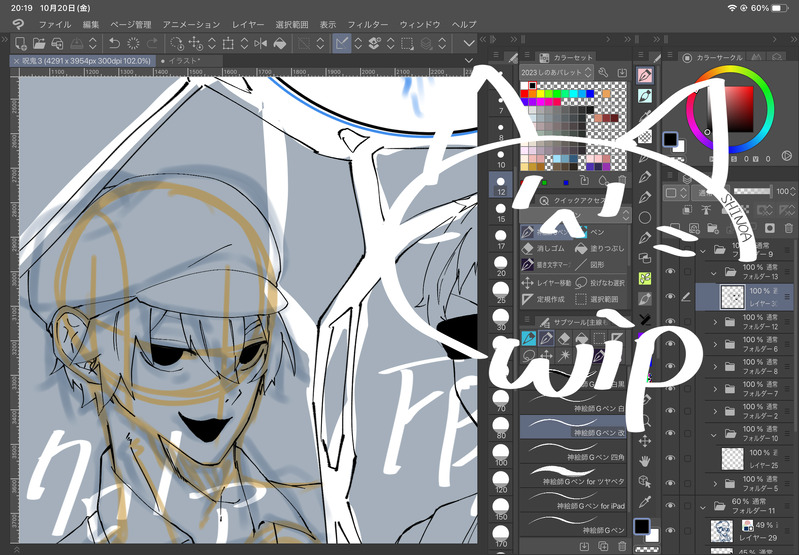Click the New document icon in command bar

tap(20, 43)
